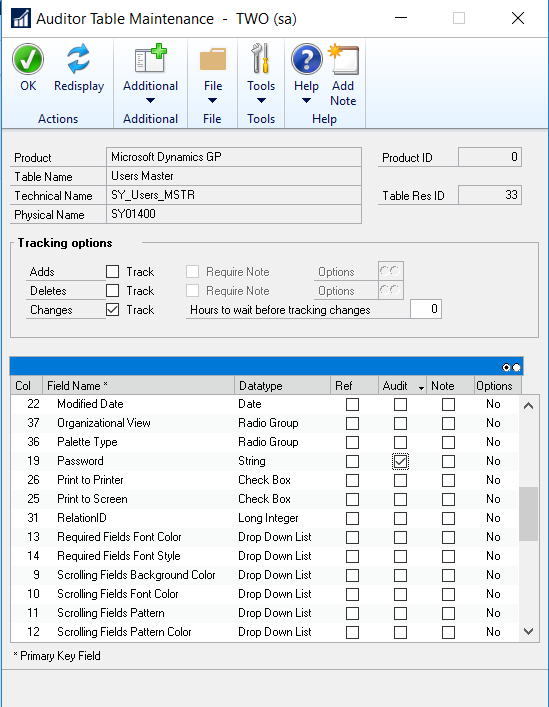Select the Organizational View field name
The image size is (549, 707).
click(x=104, y=423)
